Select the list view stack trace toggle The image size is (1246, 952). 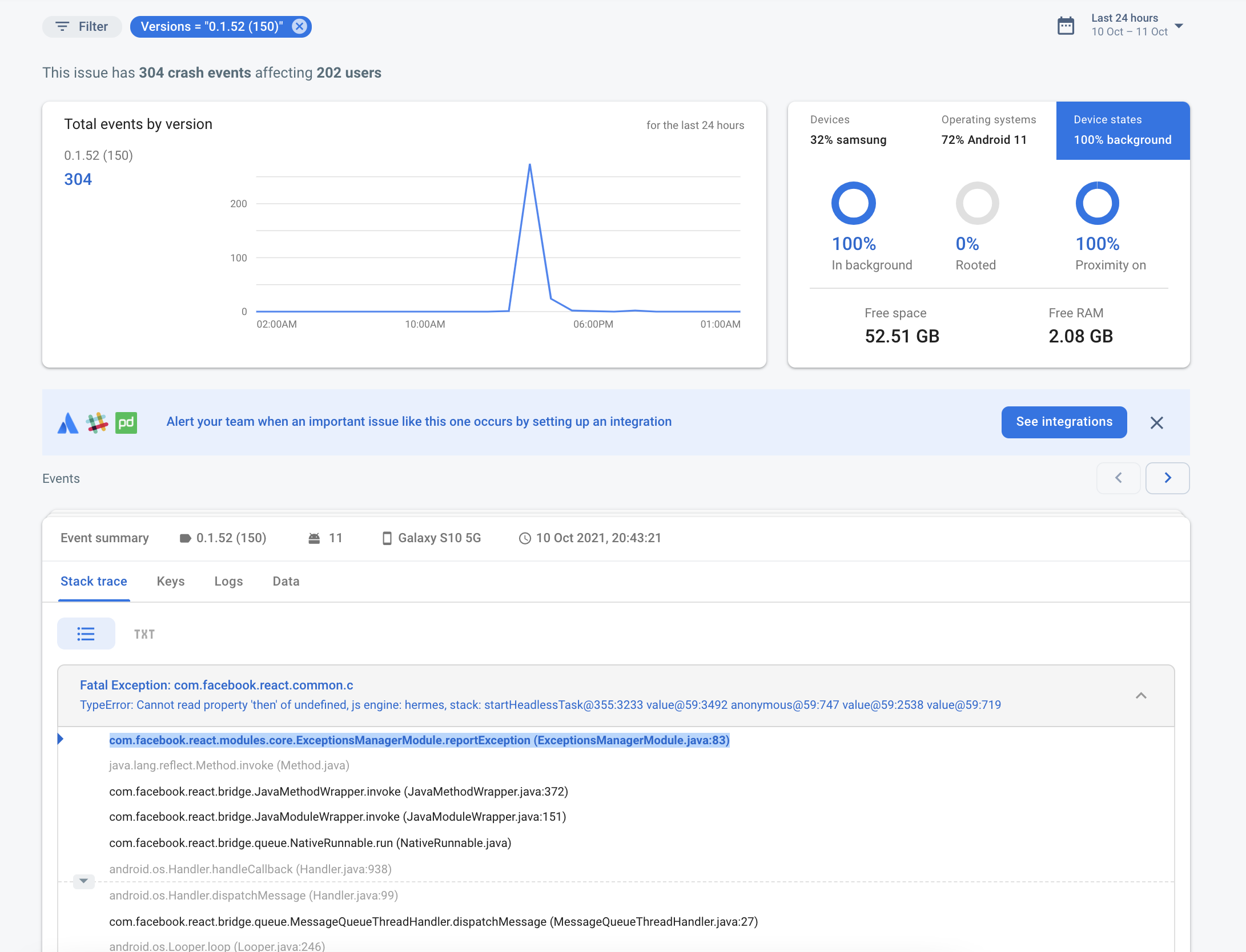(86, 634)
